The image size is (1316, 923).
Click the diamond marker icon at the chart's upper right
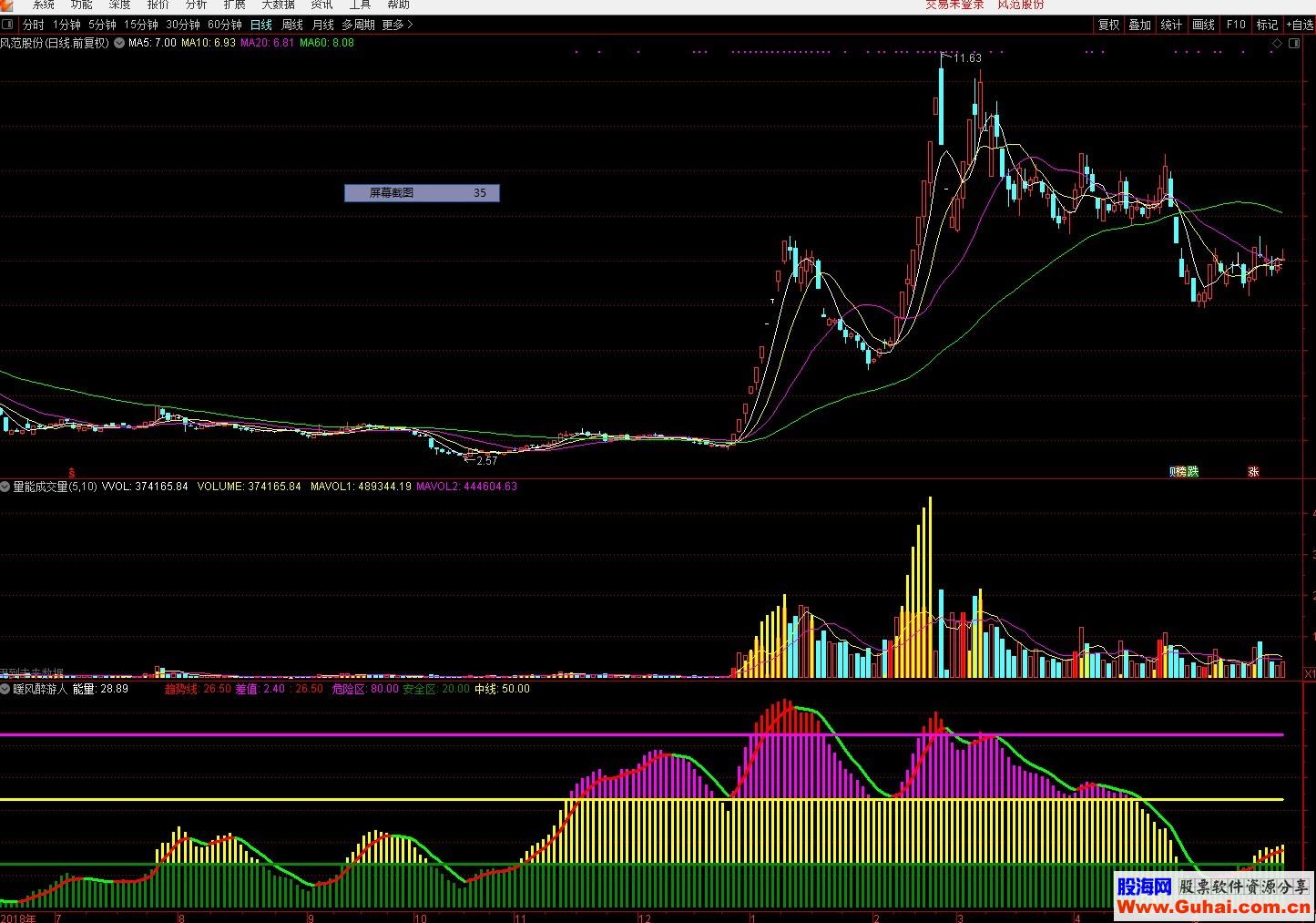tap(1277, 43)
